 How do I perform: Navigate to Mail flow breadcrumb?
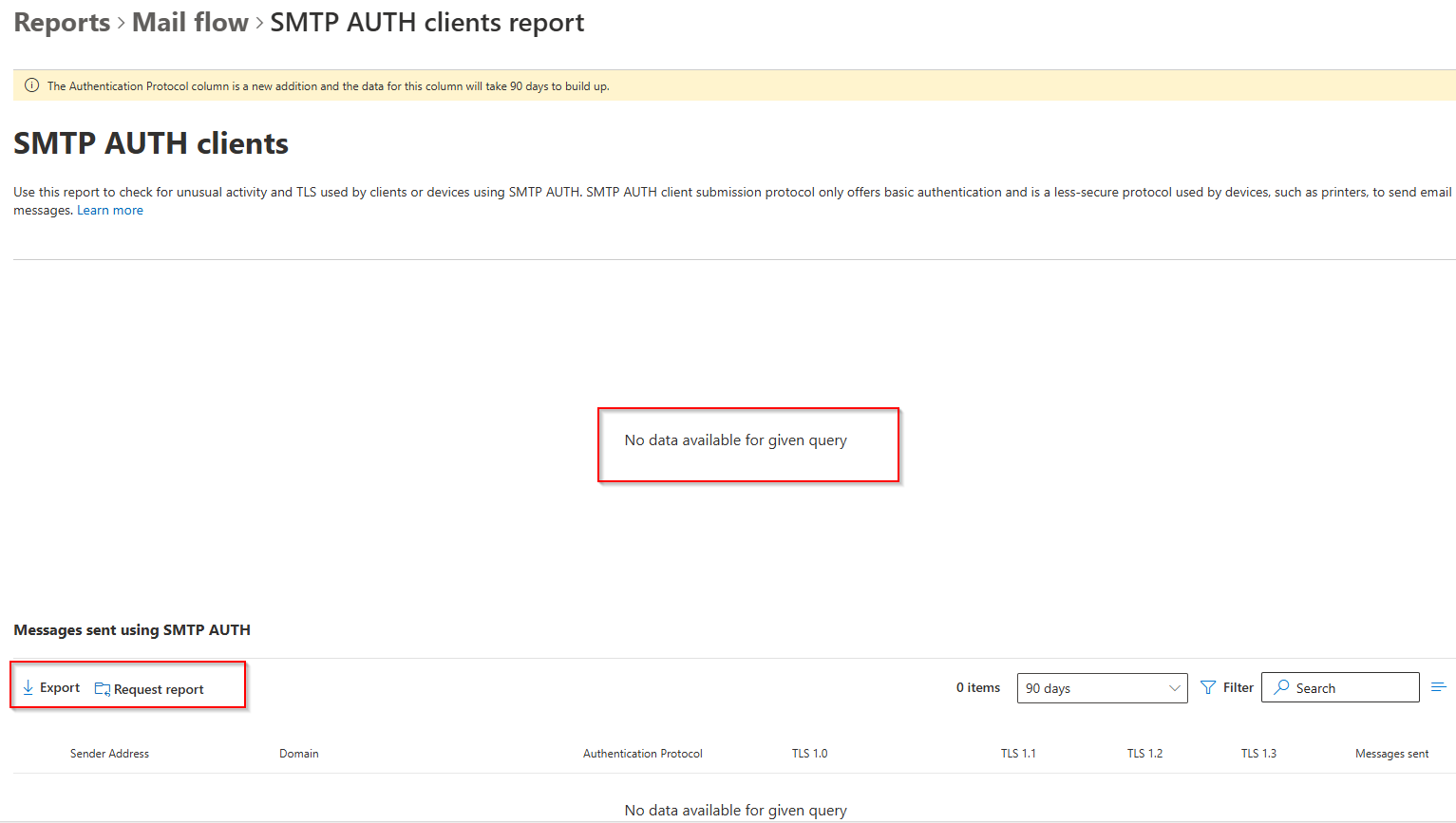tap(190, 23)
